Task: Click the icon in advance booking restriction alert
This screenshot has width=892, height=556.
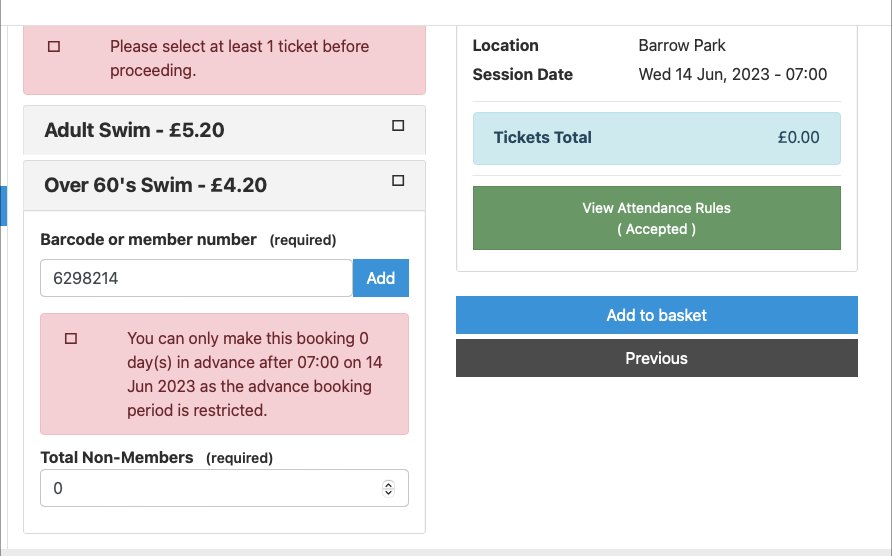Action: pyautogui.click(x=71, y=339)
